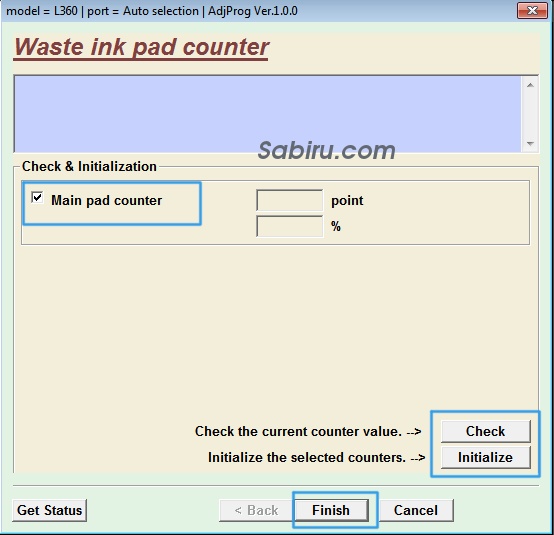Click the Get Status button
The image size is (554, 535).
(49, 510)
